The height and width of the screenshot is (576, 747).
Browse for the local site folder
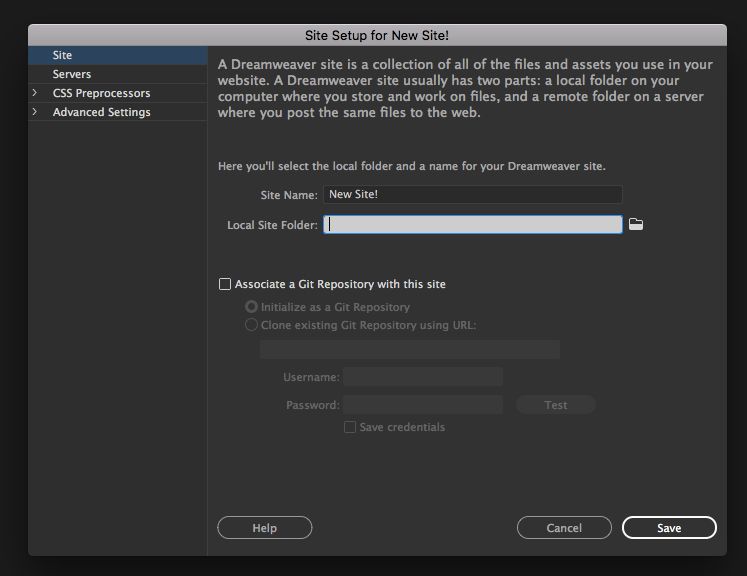[636, 224]
